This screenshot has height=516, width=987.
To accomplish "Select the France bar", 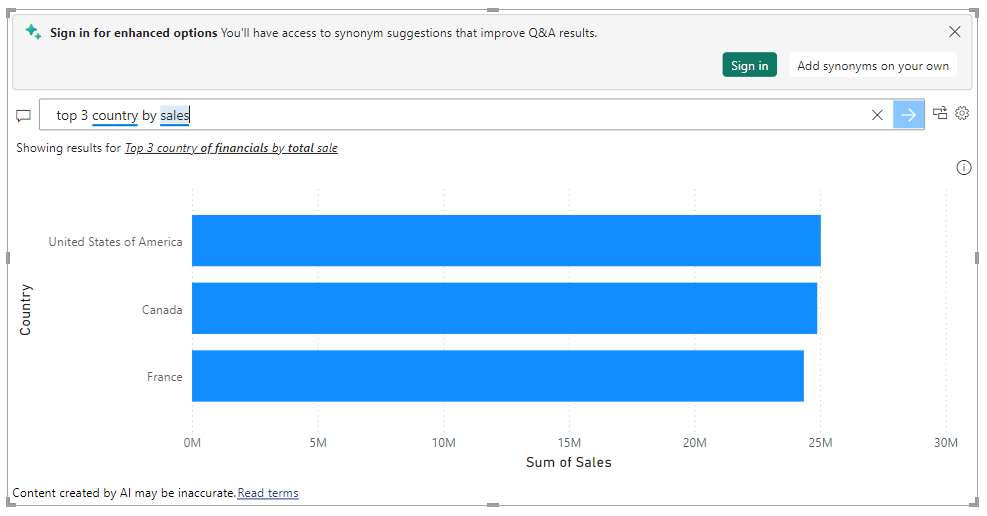I will point(498,376).
